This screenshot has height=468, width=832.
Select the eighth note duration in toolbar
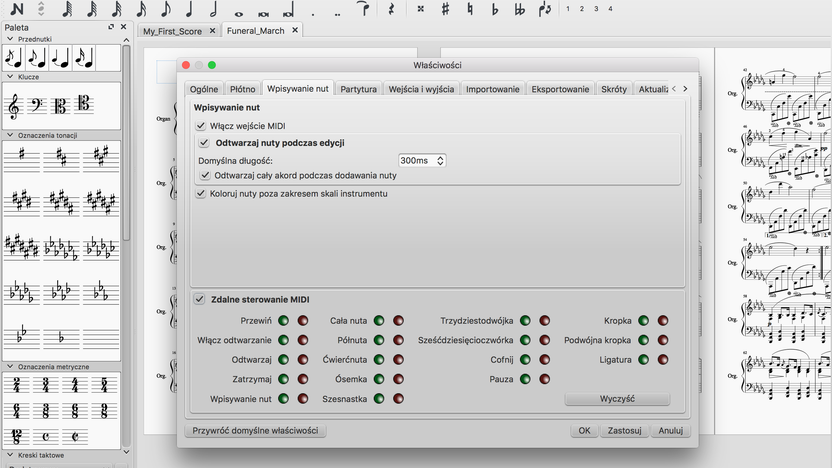click(x=166, y=8)
